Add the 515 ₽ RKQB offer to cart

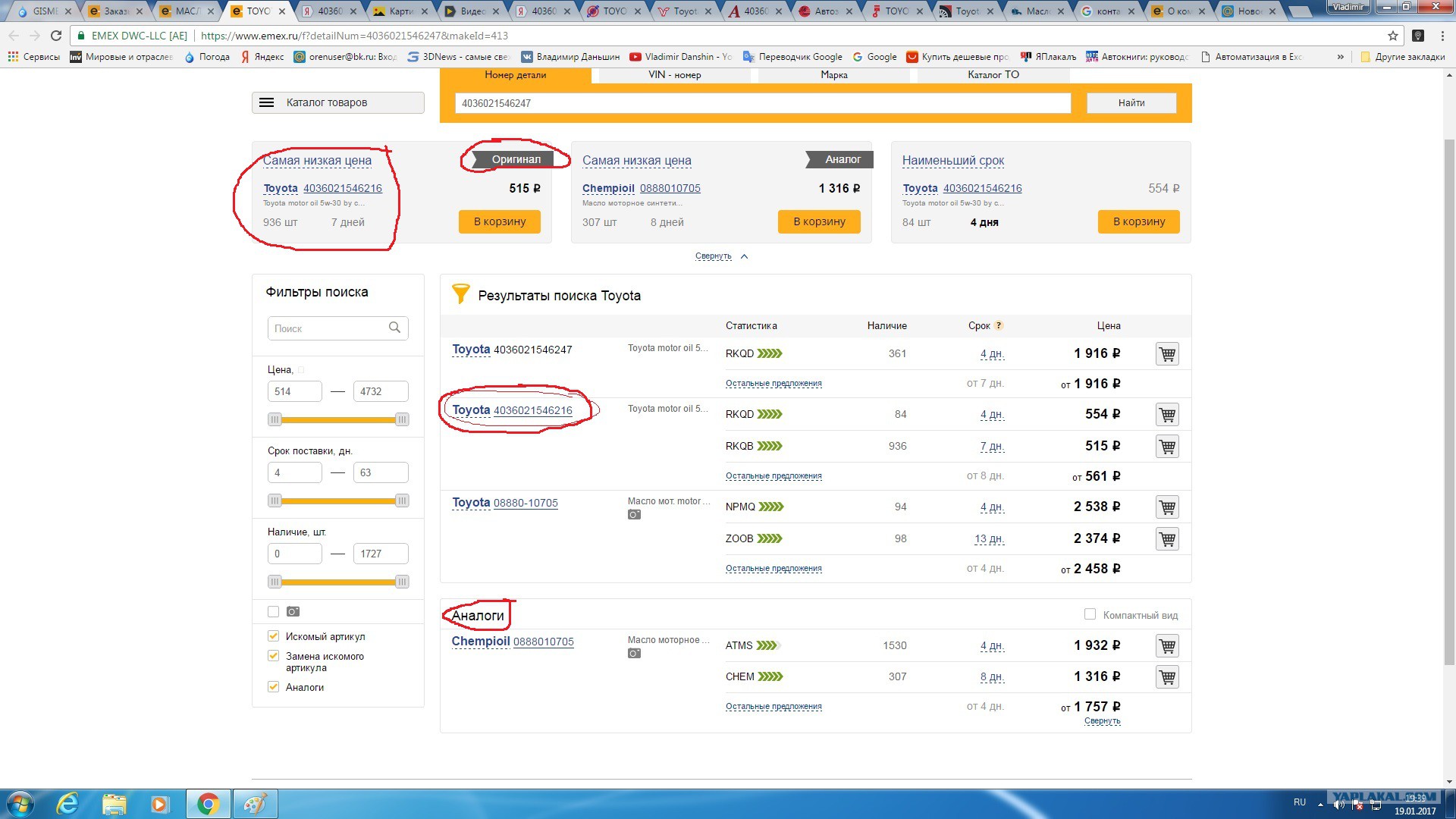[x=1167, y=447]
